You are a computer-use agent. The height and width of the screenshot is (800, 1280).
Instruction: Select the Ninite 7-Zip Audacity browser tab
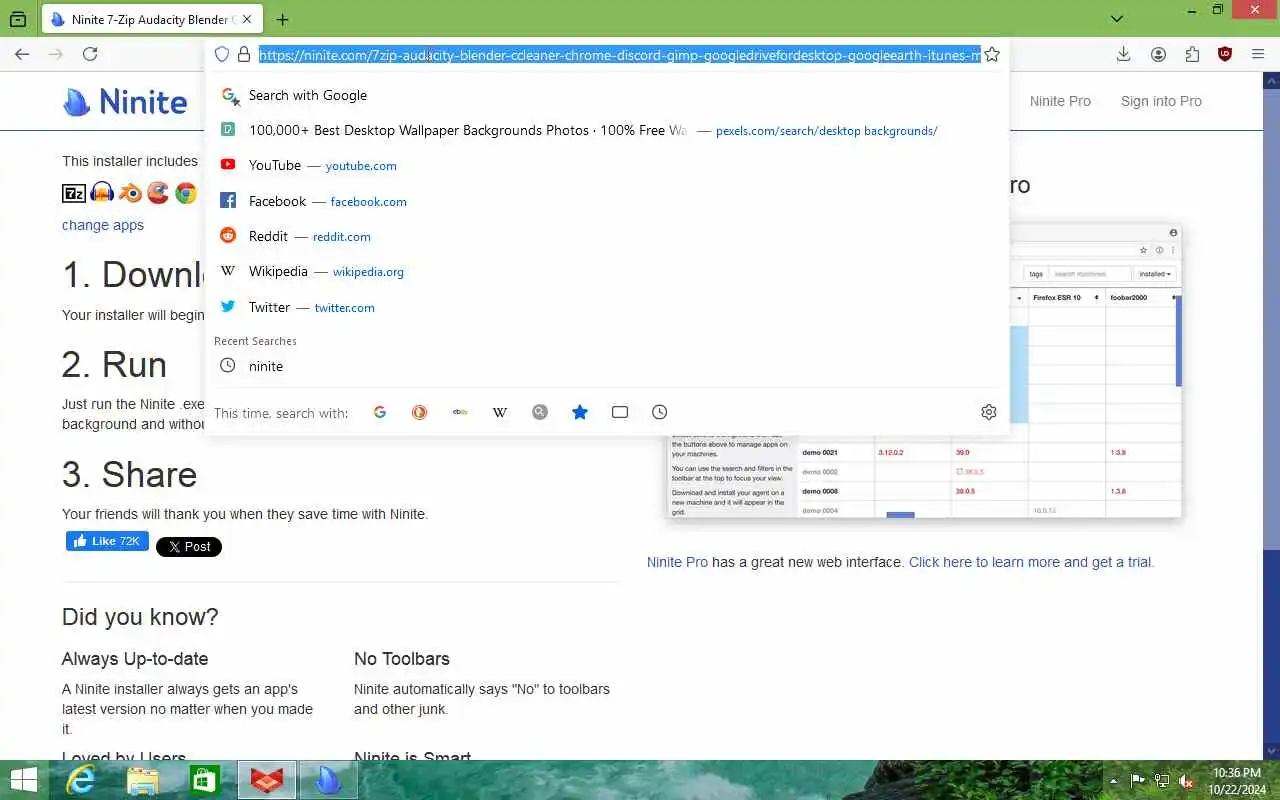(153, 19)
